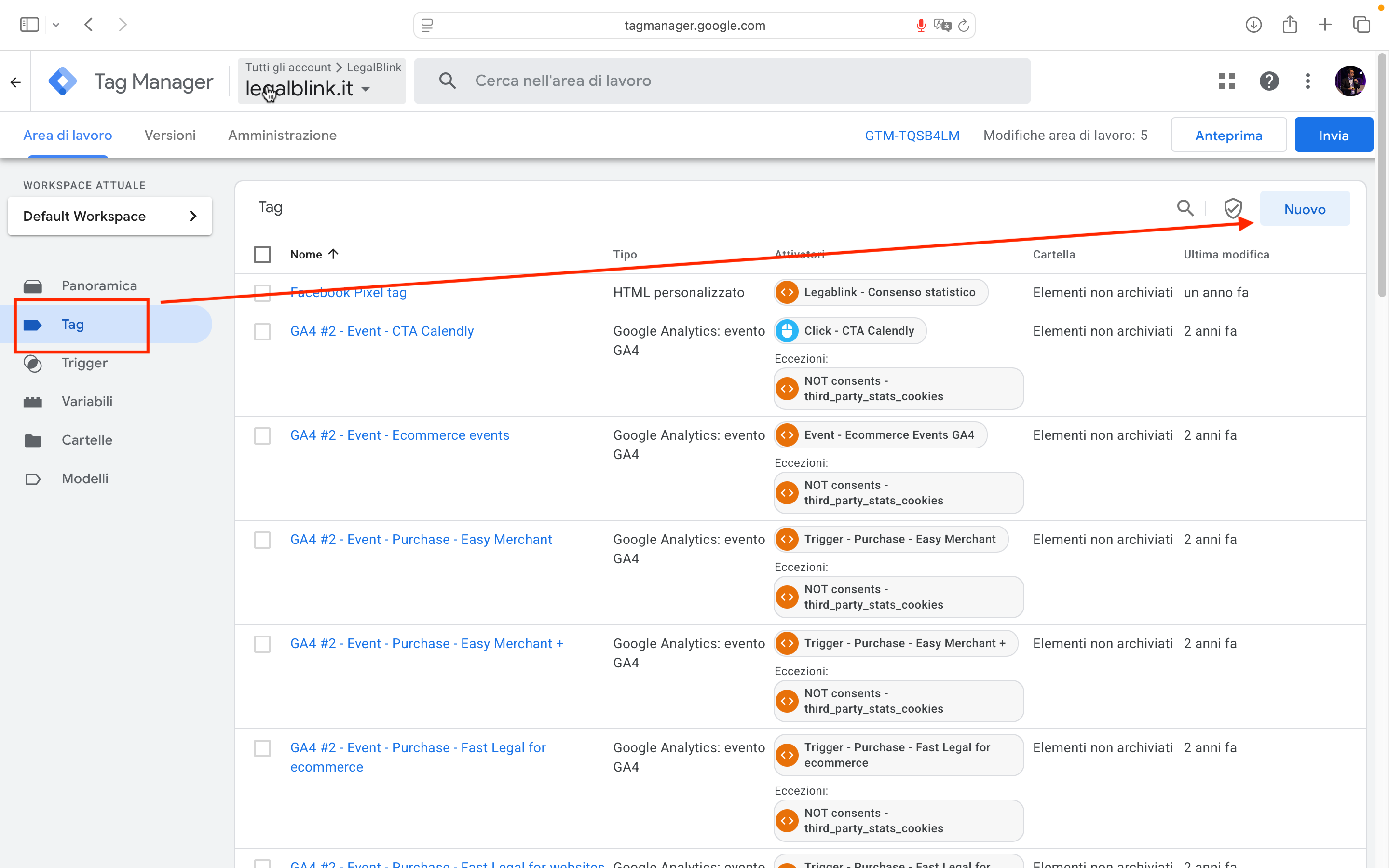The width and height of the screenshot is (1389, 868).
Task: Click the Nuovo button
Action: (x=1304, y=209)
